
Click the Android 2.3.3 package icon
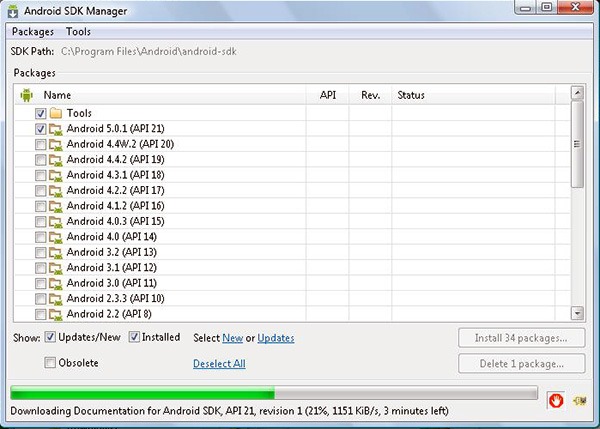coord(56,299)
